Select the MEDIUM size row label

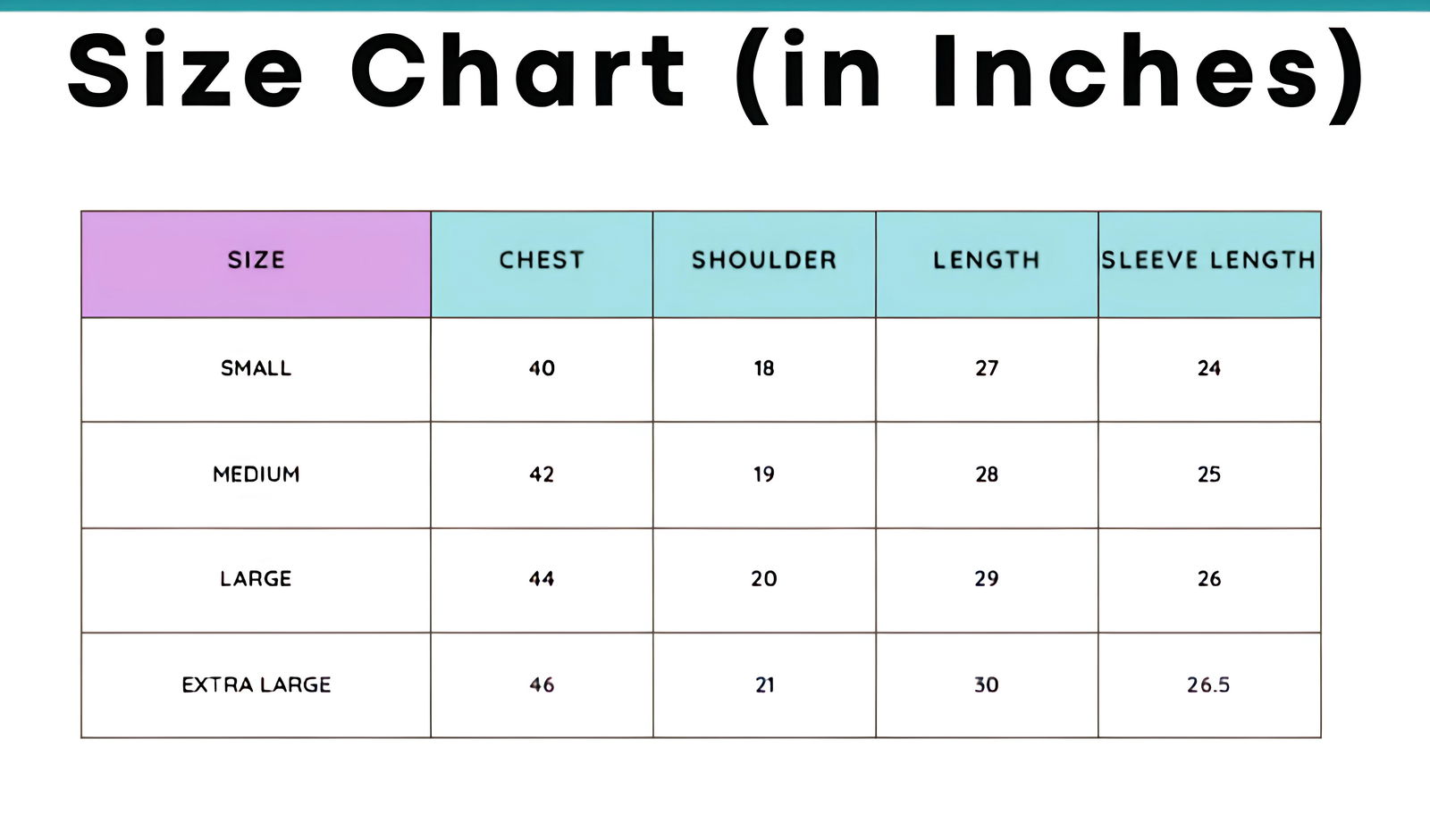257,475
